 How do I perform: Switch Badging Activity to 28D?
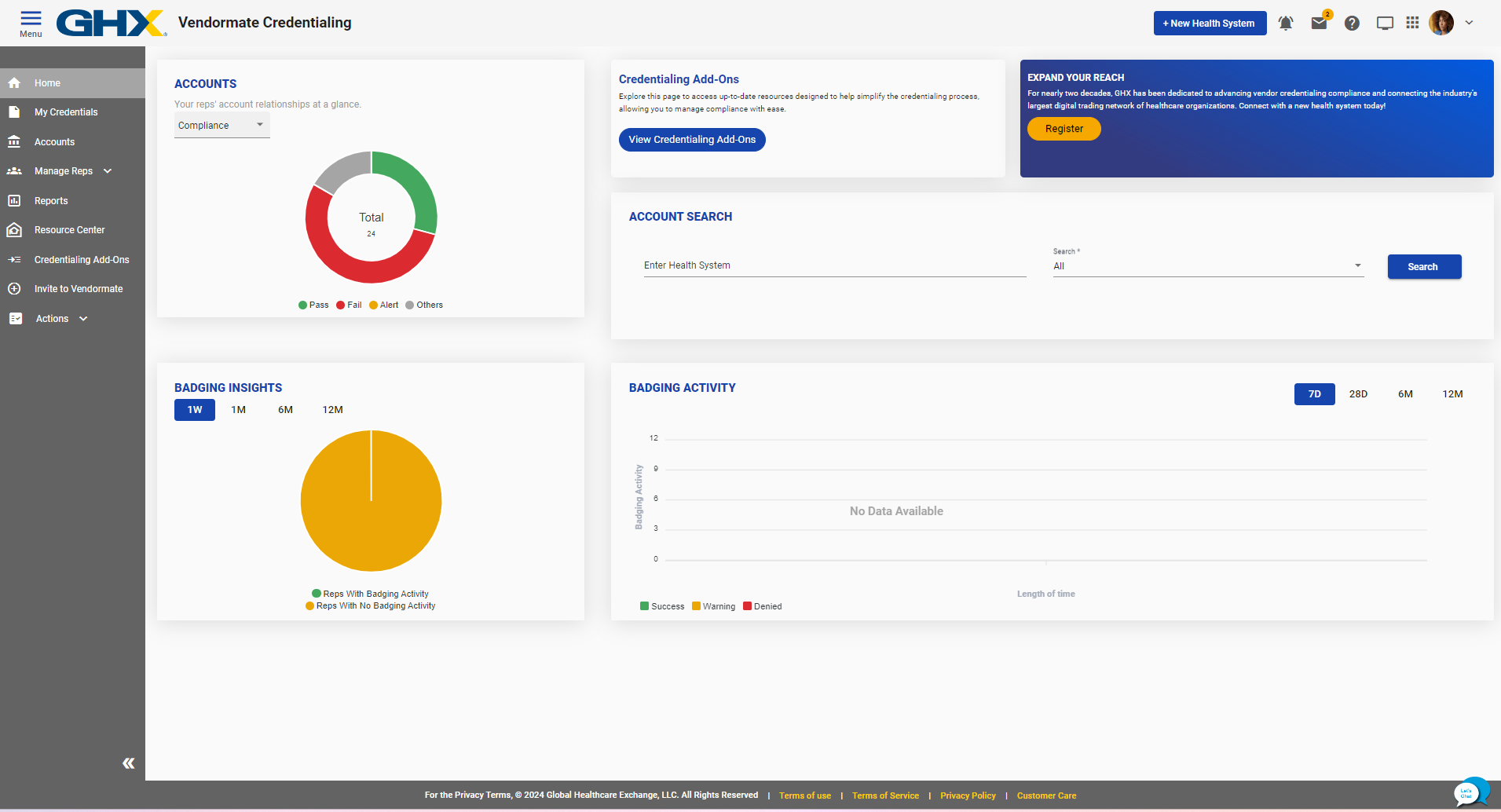click(x=1358, y=394)
